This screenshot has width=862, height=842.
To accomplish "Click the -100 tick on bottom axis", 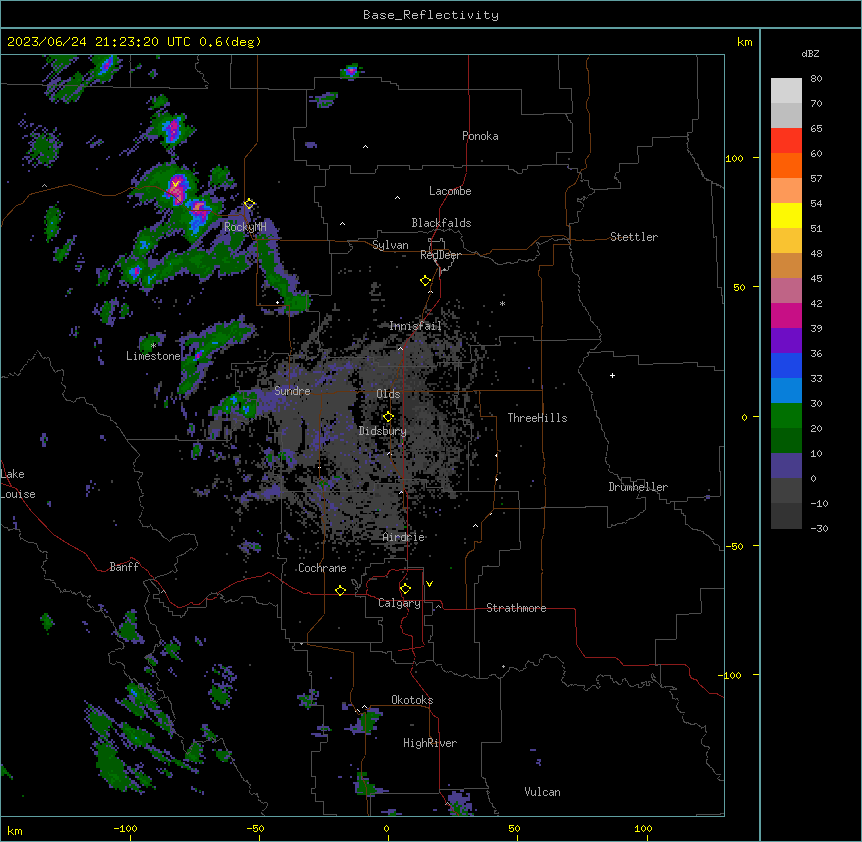I will coord(125,828).
